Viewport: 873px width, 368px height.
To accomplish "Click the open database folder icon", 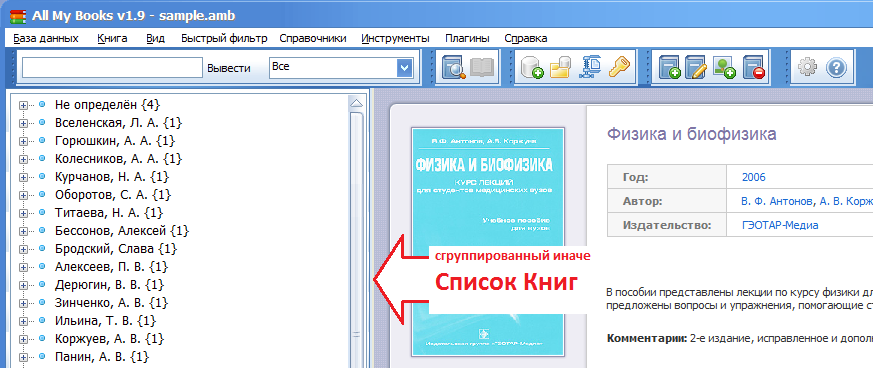I will (x=562, y=68).
